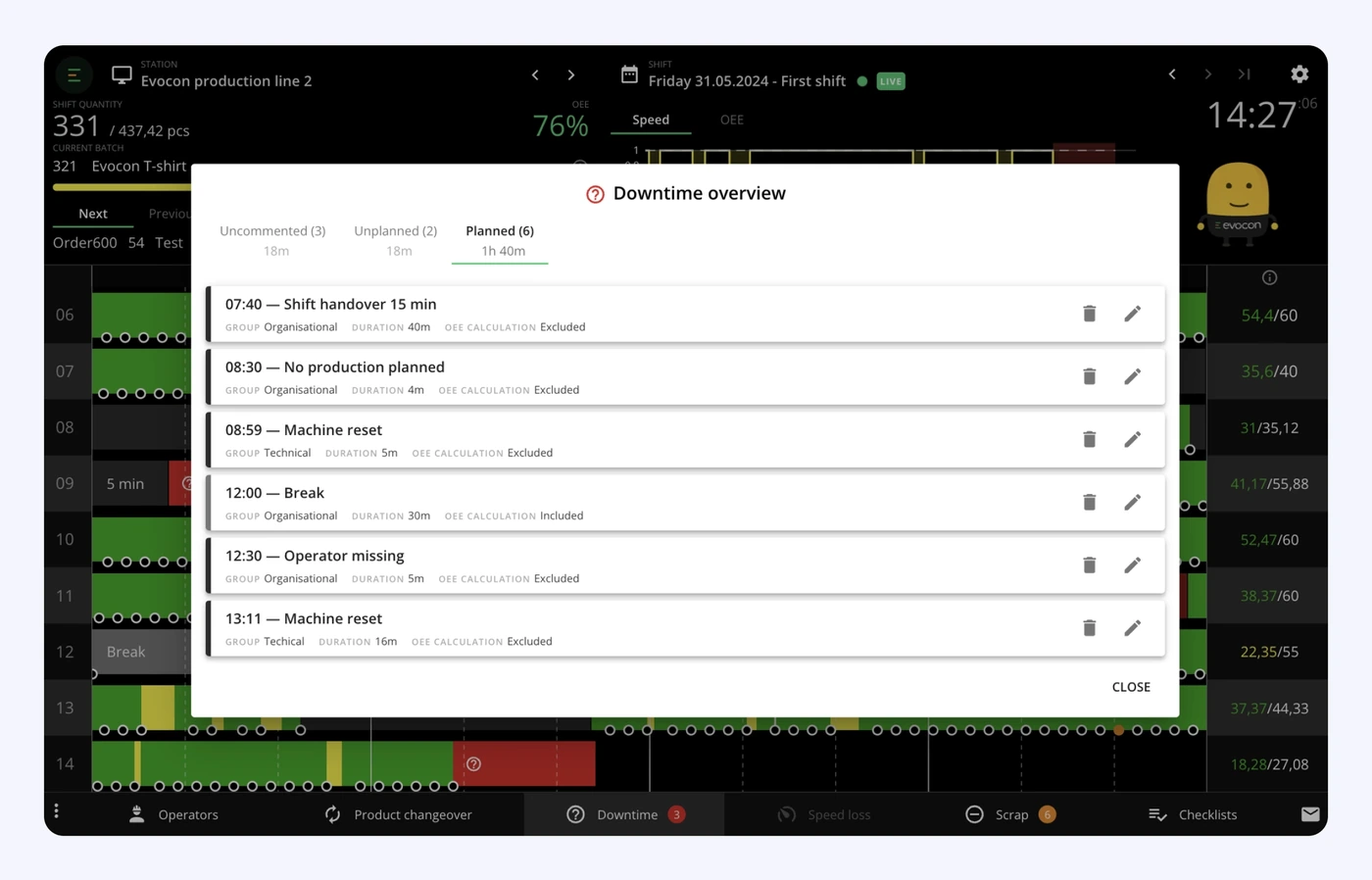Switch to OEE chart tab
The height and width of the screenshot is (880, 1372).
[732, 120]
